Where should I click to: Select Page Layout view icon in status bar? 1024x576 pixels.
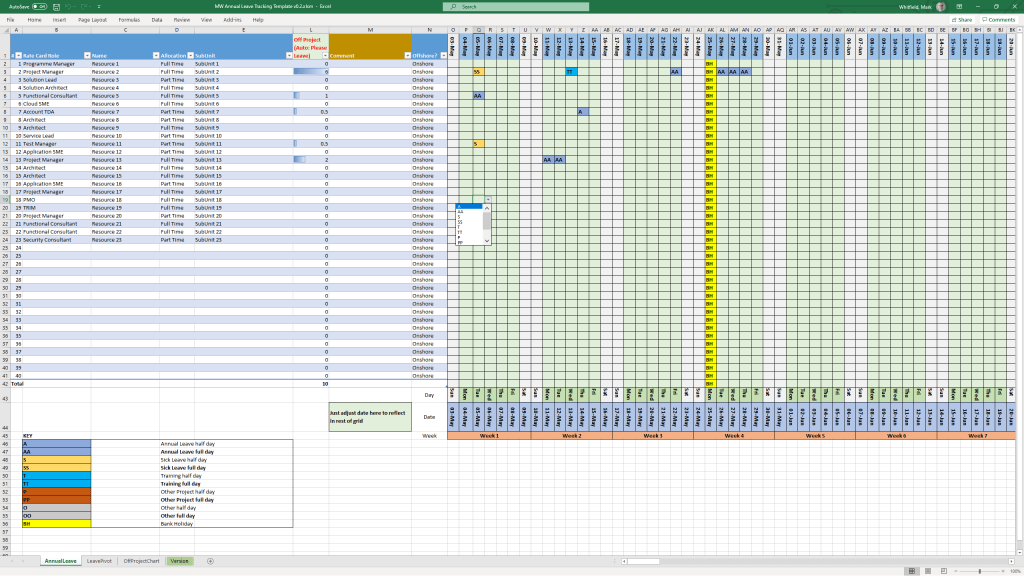click(928, 570)
